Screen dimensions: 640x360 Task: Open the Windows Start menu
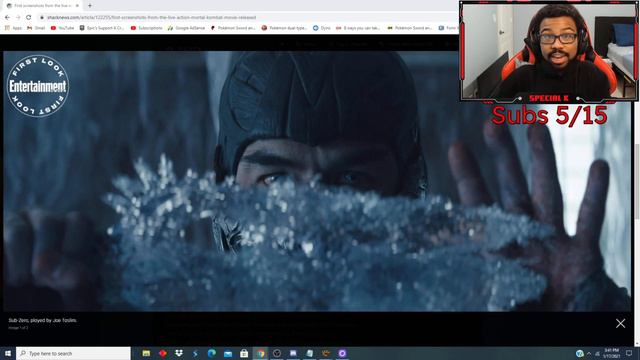coord(8,353)
